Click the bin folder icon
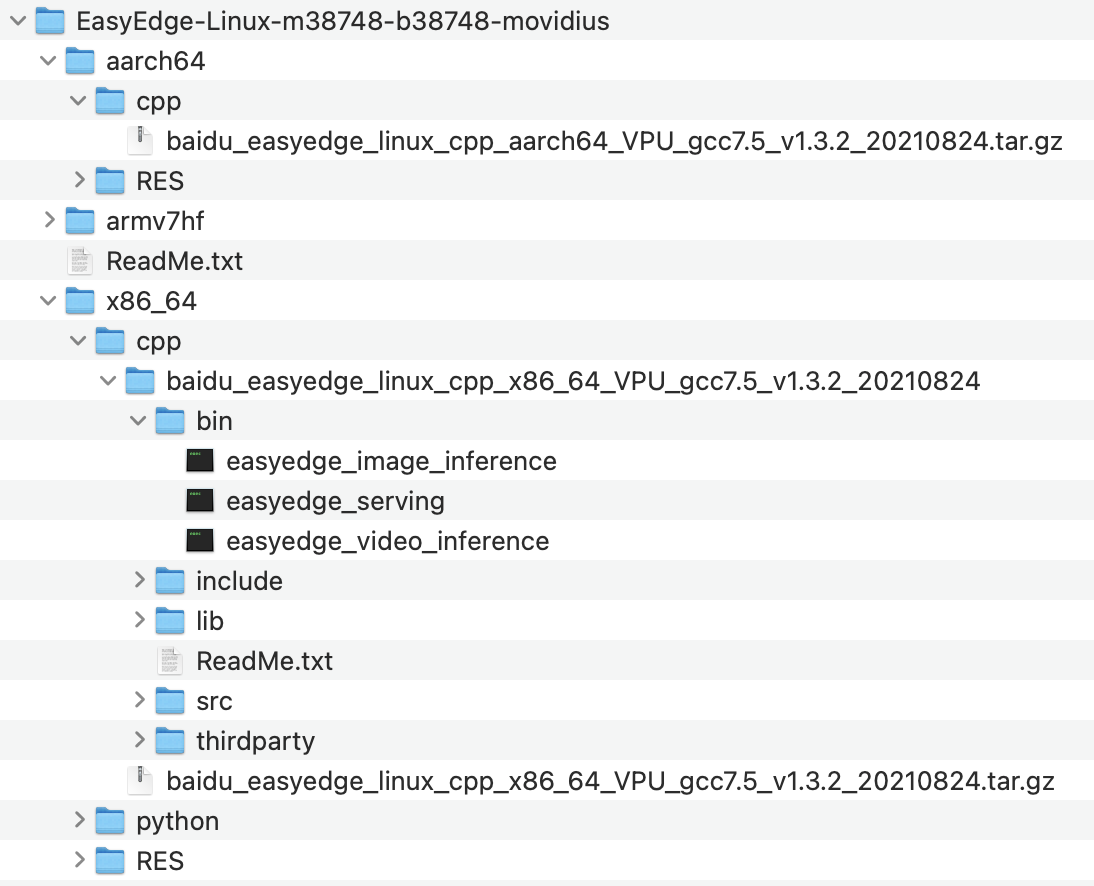This screenshot has width=1094, height=886. pos(170,421)
